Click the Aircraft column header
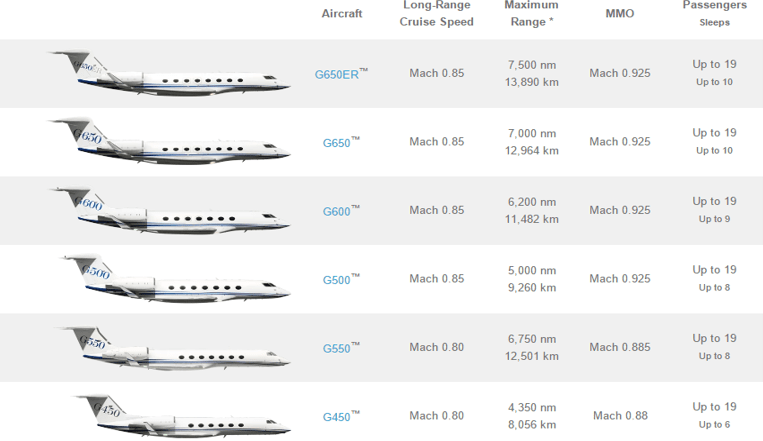This screenshot has height=441, width=763. (342, 14)
